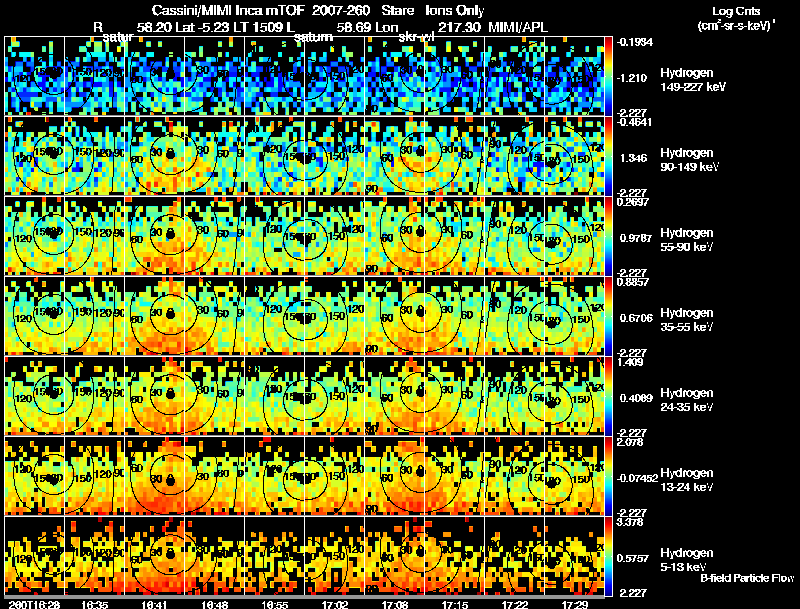Click the 'Ions Only' label in the title

coord(454,10)
